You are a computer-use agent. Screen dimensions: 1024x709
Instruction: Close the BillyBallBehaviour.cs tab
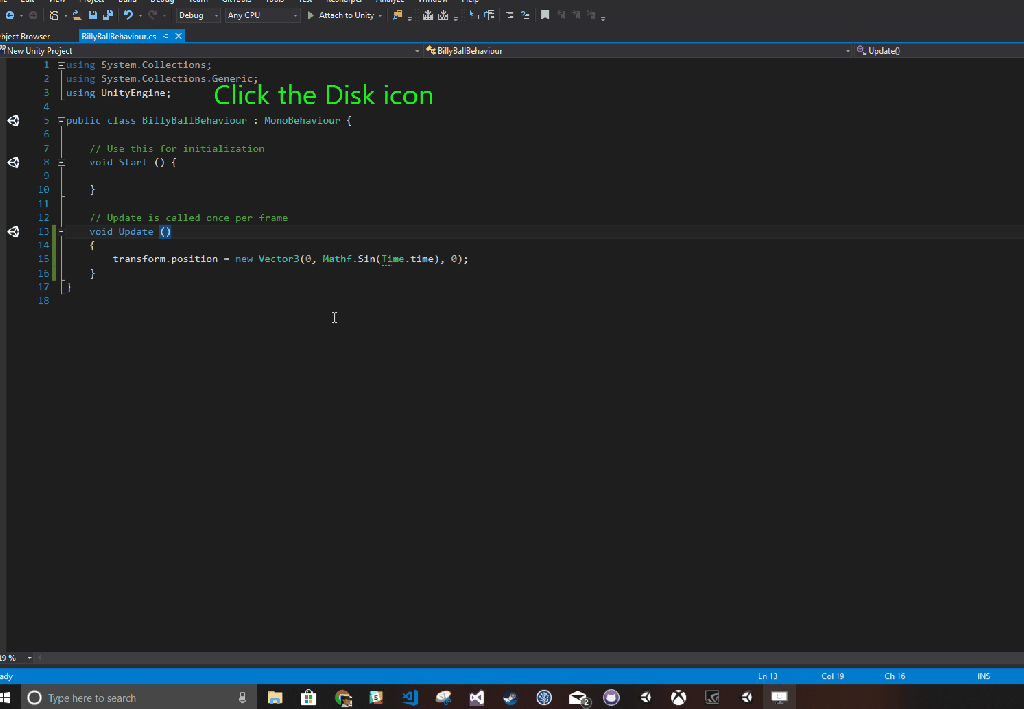(x=179, y=36)
